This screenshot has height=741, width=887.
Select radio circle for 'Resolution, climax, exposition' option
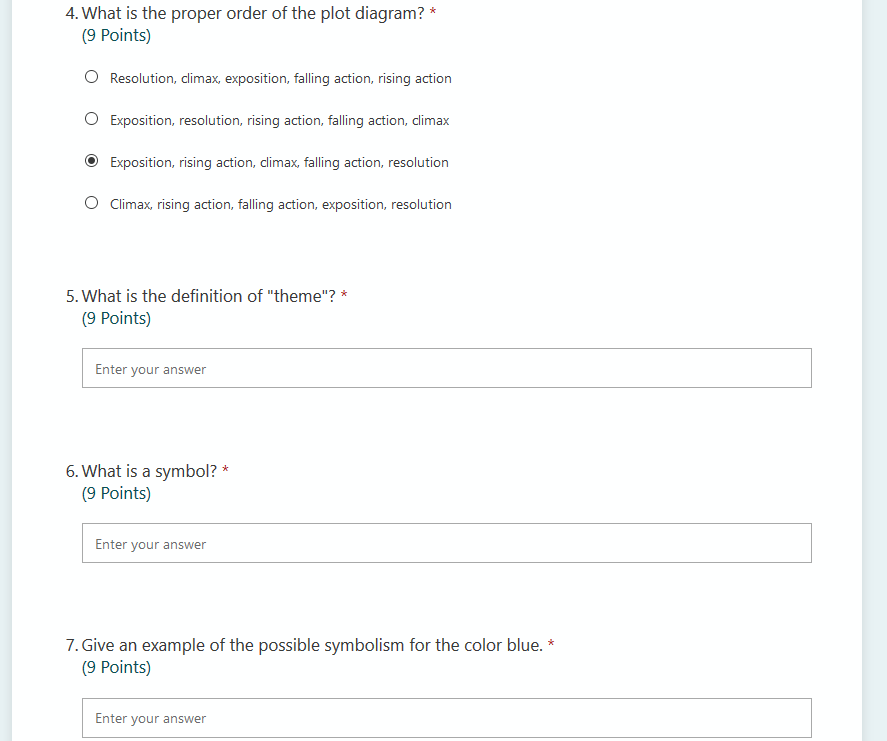[91, 77]
